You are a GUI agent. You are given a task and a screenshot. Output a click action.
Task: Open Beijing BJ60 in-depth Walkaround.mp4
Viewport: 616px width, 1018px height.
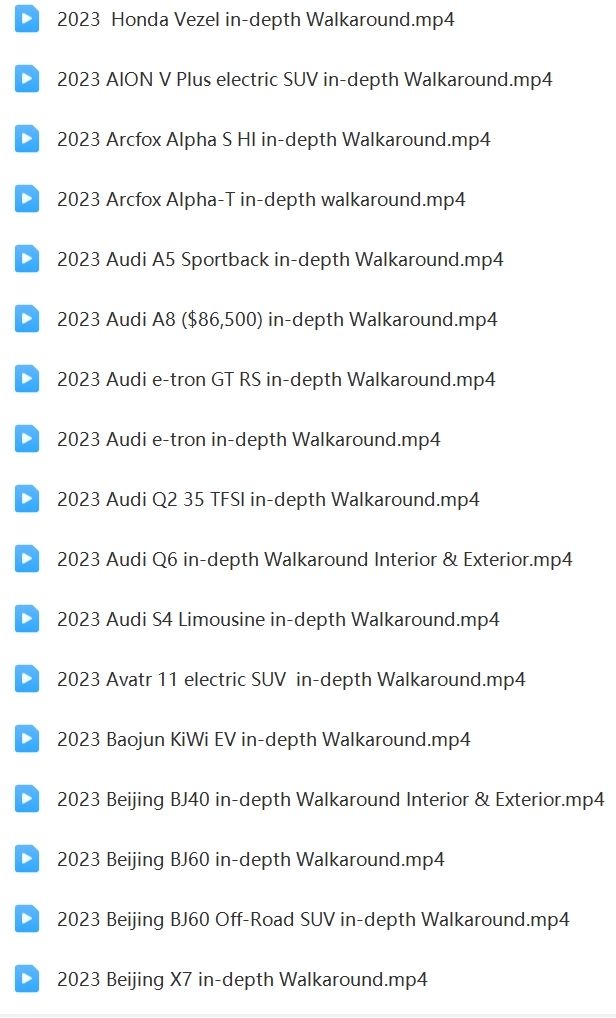(x=250, y=859)
